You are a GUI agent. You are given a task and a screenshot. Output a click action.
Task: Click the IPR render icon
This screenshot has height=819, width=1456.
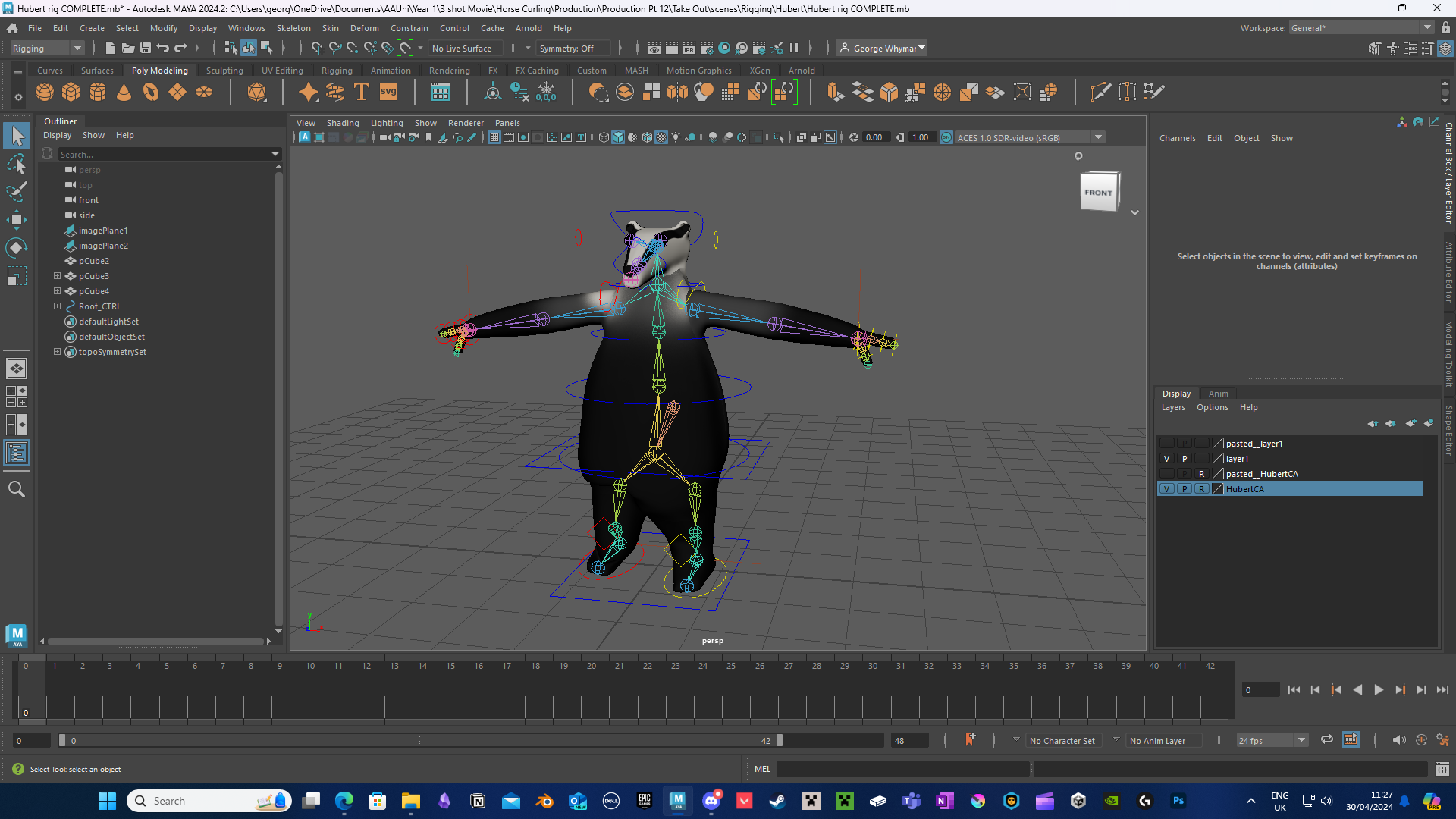click(x=689, y=49)
